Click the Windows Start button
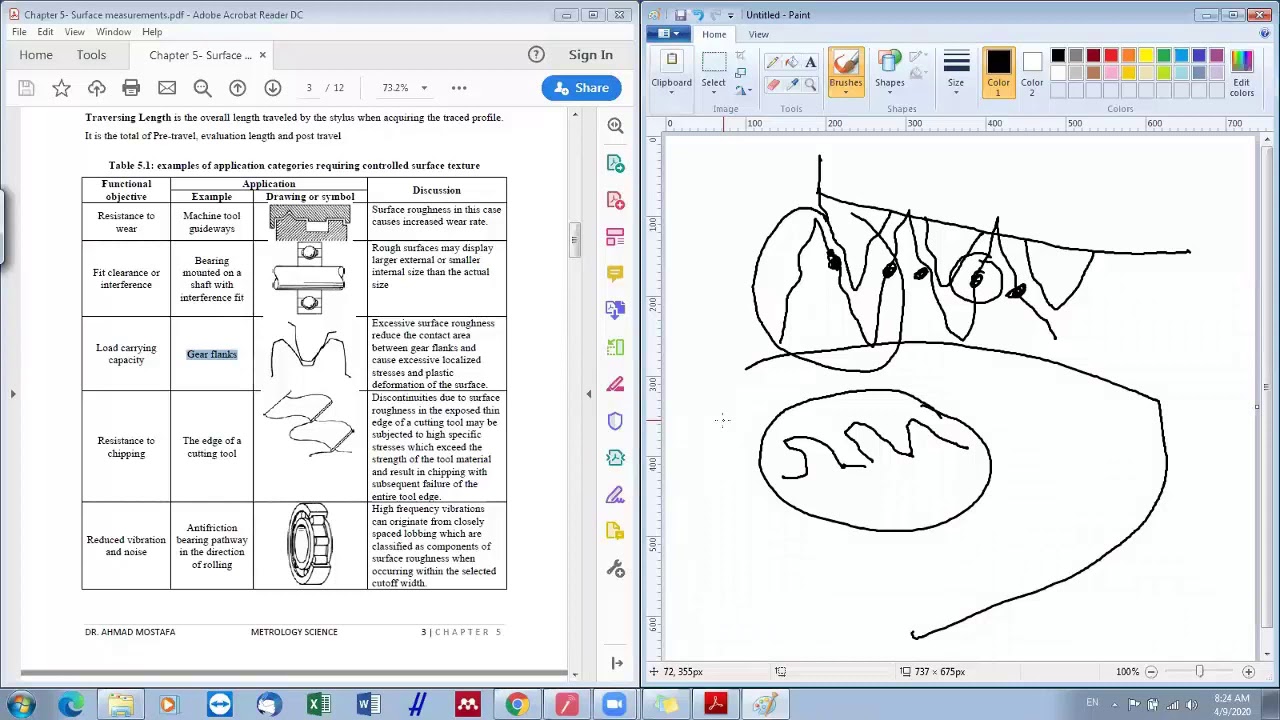 click(x=21, y=705)
